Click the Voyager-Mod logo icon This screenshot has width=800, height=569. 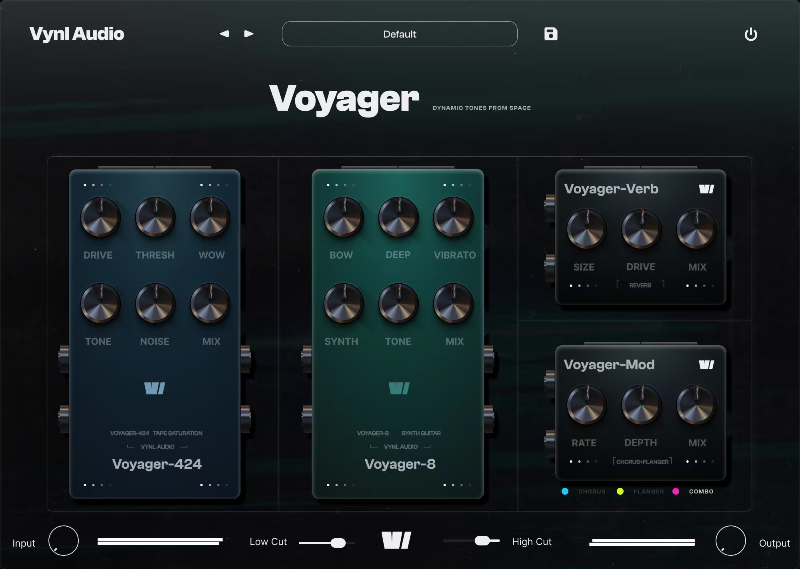[707, 364]
